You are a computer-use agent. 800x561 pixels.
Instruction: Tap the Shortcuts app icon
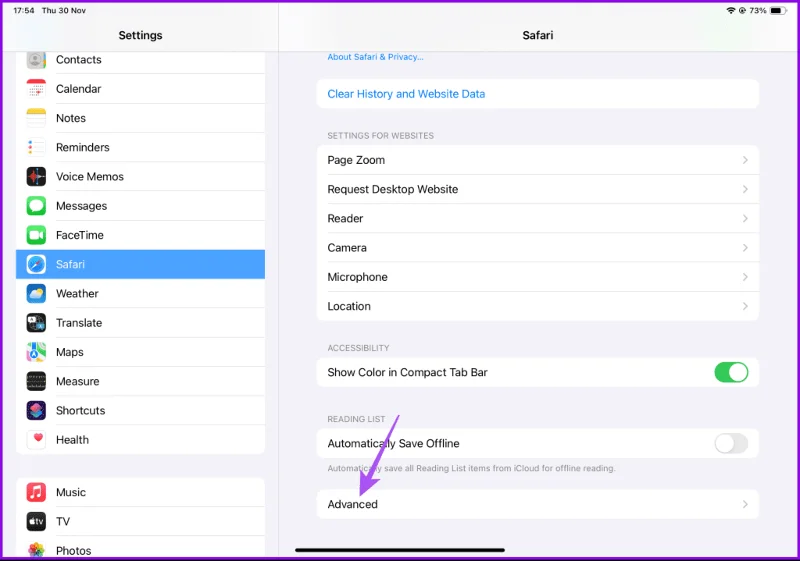coord(36,411)
